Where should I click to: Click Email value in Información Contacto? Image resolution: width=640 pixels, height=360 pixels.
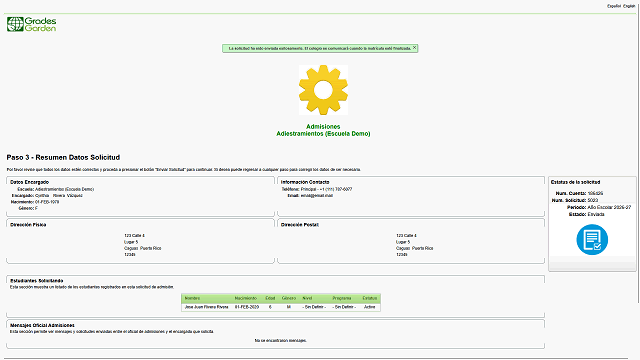[x=317, y=196]
